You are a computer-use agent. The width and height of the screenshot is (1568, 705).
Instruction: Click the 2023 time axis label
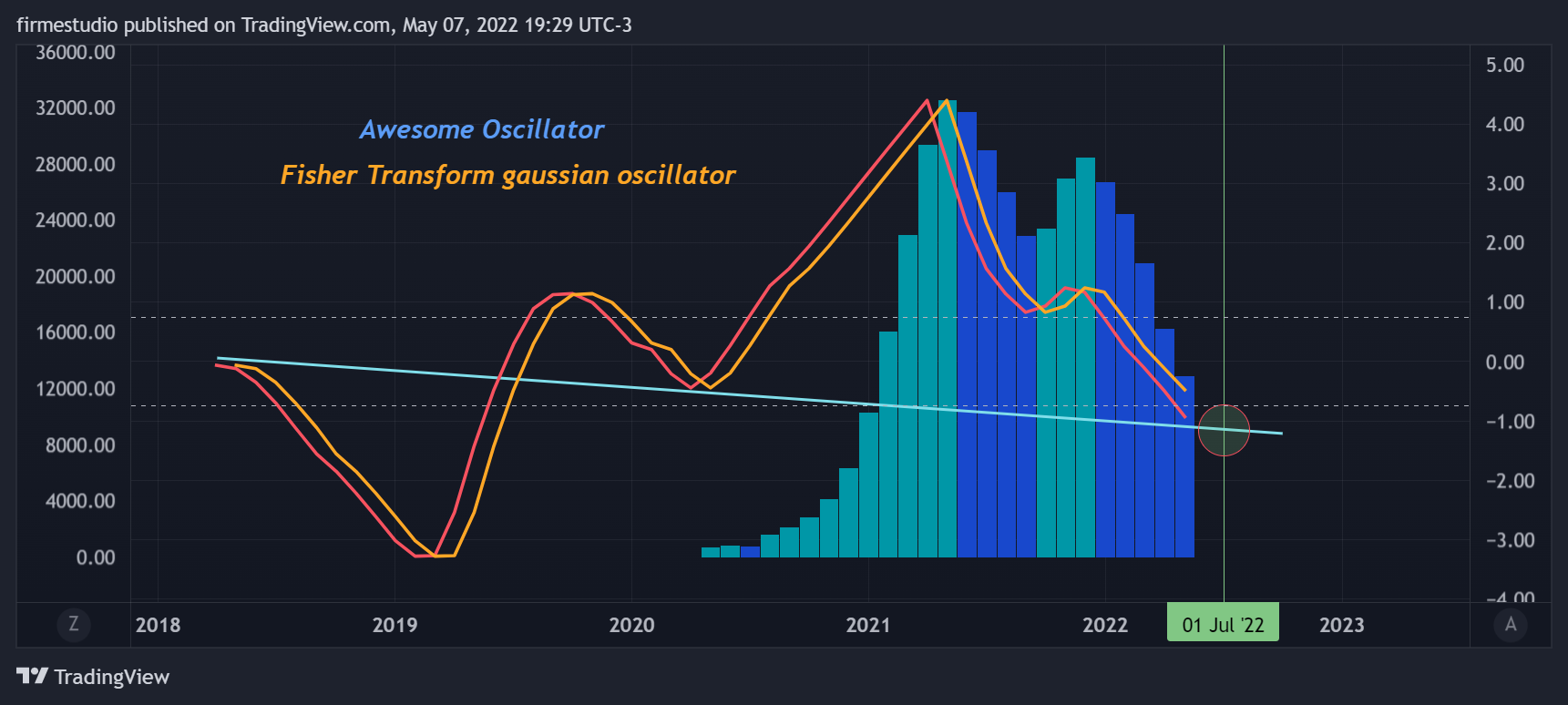(1342, 625)
